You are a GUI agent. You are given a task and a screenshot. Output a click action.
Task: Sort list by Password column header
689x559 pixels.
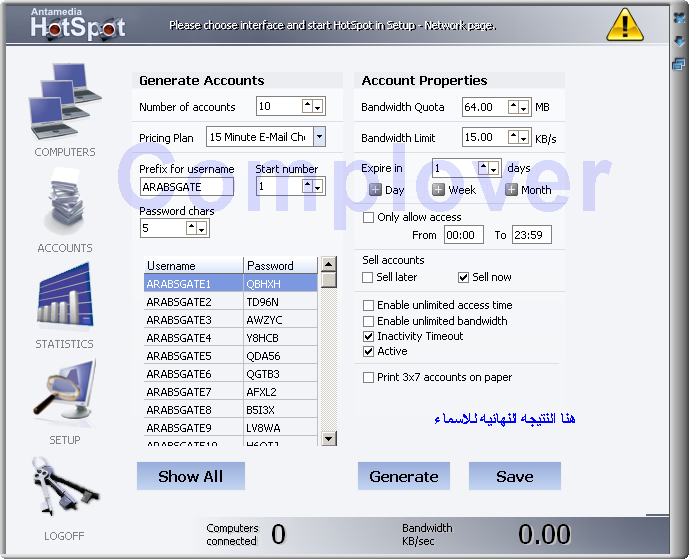(280, 266)
